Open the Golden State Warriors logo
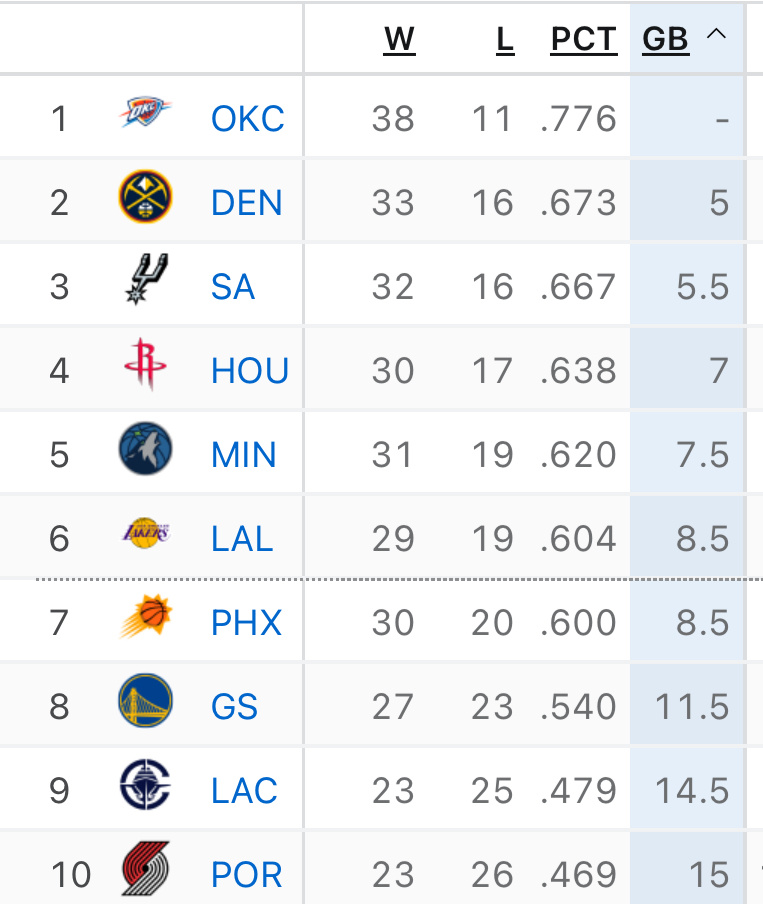This screenshot has width=763, height=904. coord(145,701)
